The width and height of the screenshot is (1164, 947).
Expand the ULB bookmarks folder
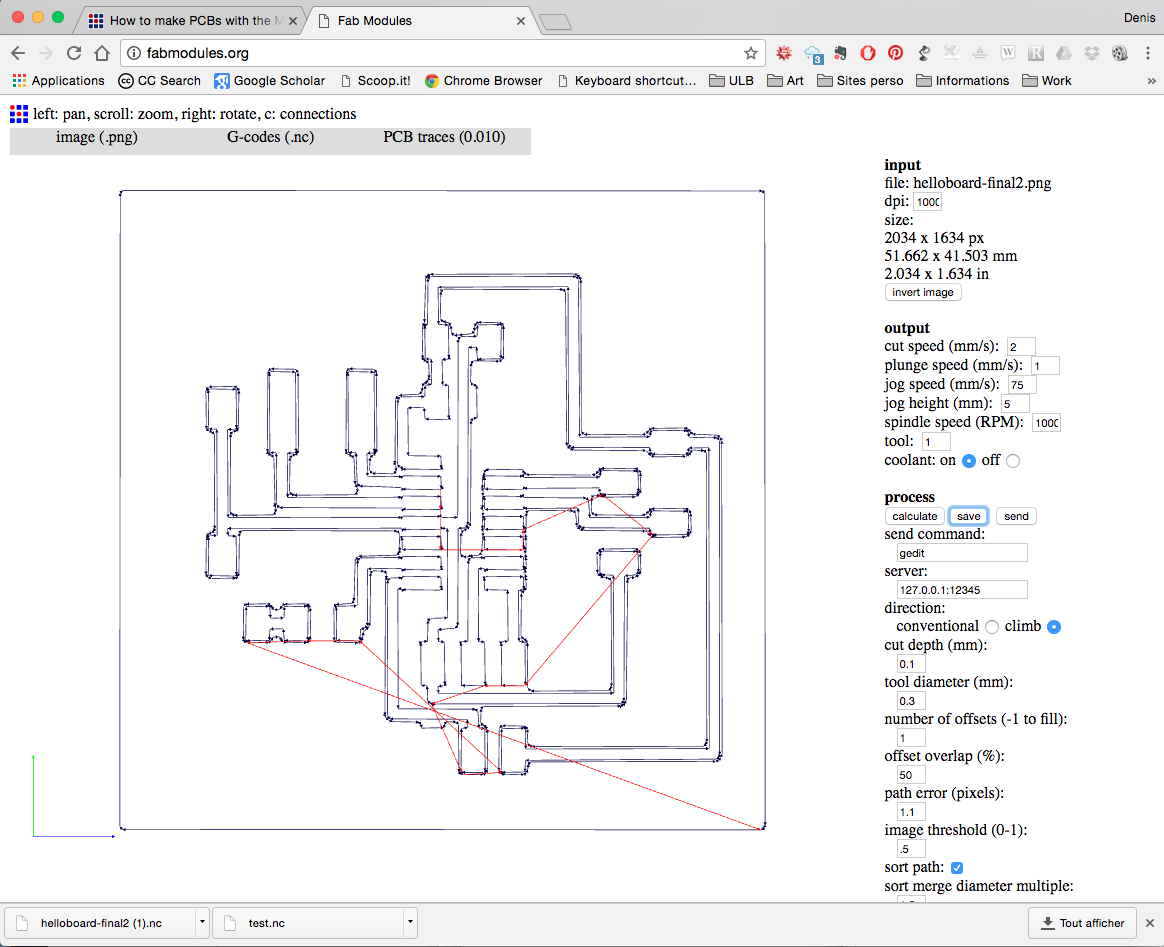[x=731, y=81]
